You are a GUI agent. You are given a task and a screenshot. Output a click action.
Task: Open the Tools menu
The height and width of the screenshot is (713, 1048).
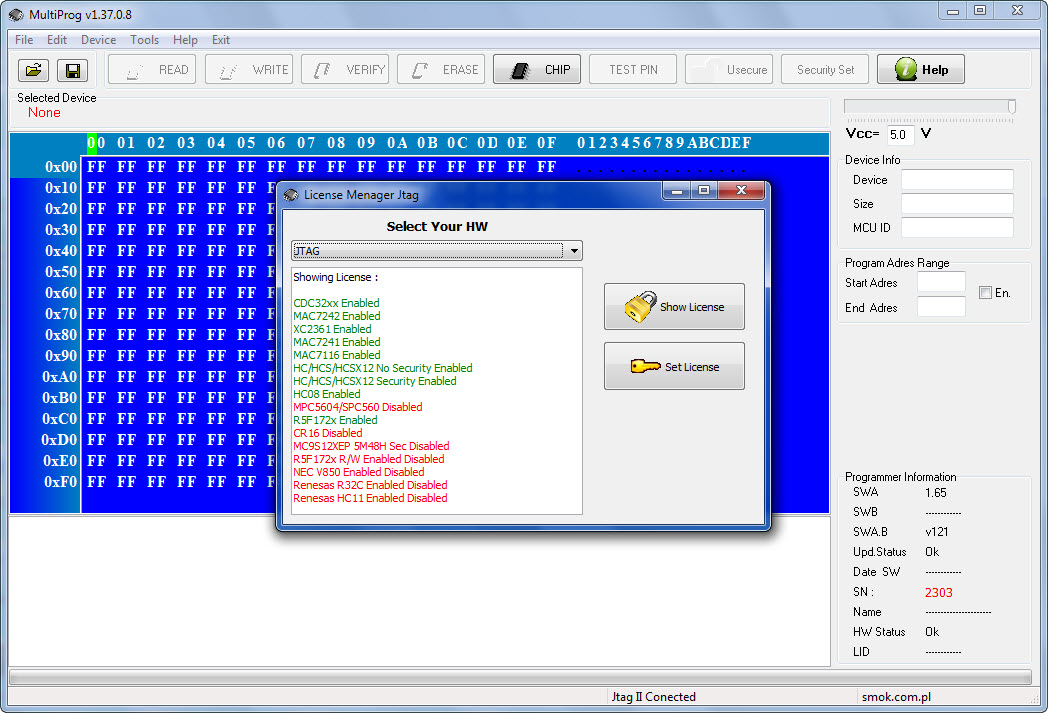coord(144,40)
